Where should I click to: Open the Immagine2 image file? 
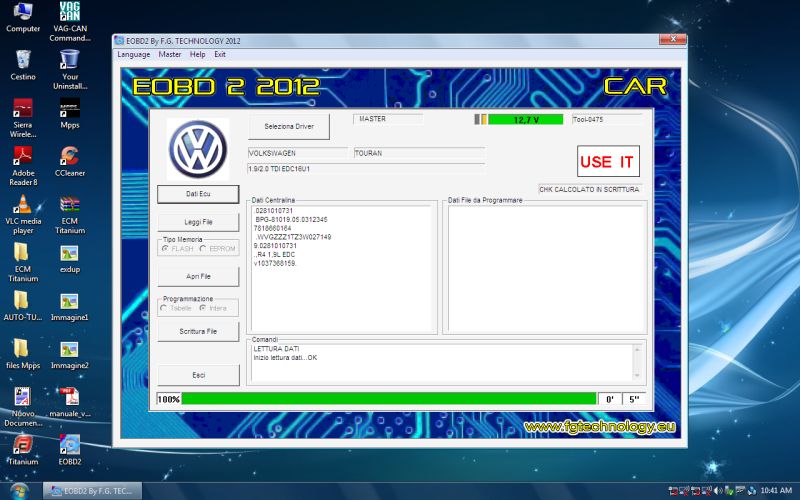(x=70, y=354)
